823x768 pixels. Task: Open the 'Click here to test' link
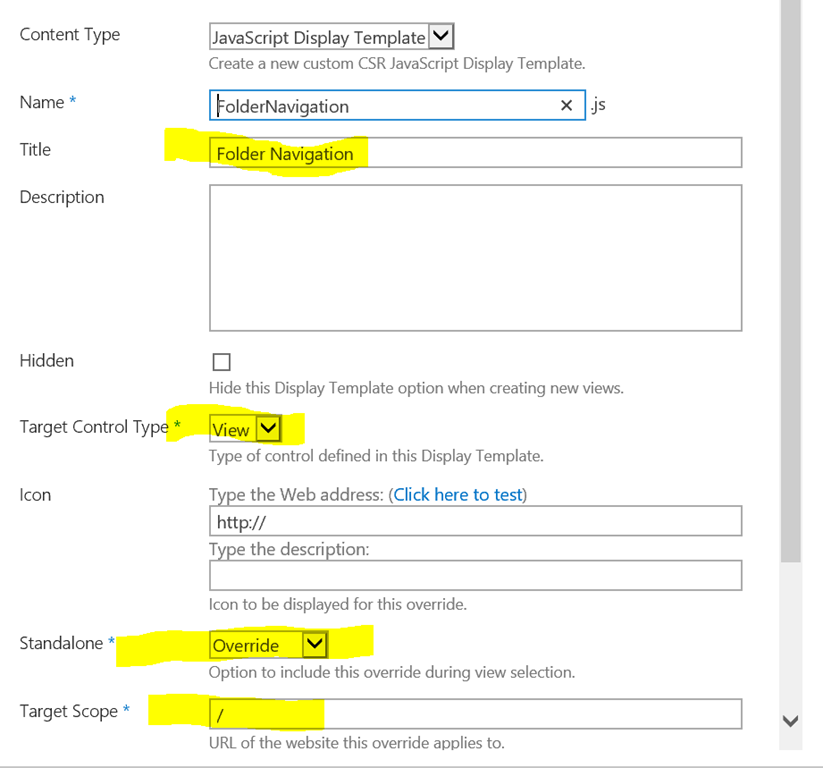coord(459,495)
